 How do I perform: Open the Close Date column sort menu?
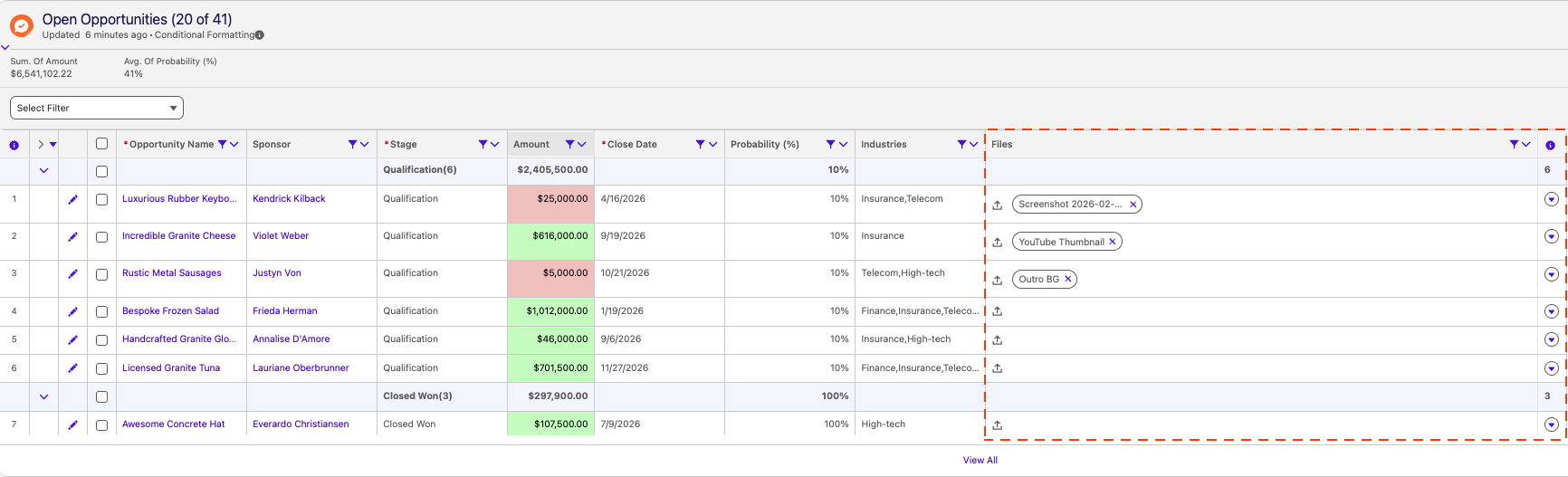coord(712,144)
